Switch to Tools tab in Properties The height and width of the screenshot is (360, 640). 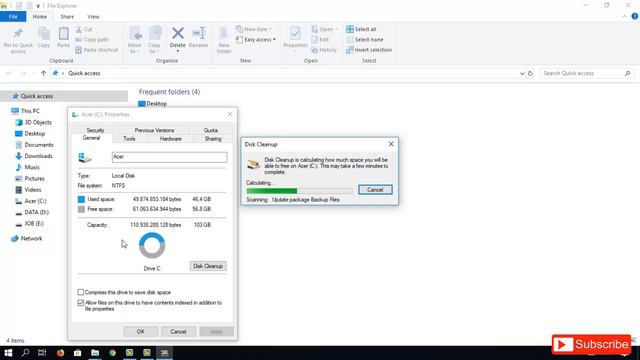[x=129, y=139]
